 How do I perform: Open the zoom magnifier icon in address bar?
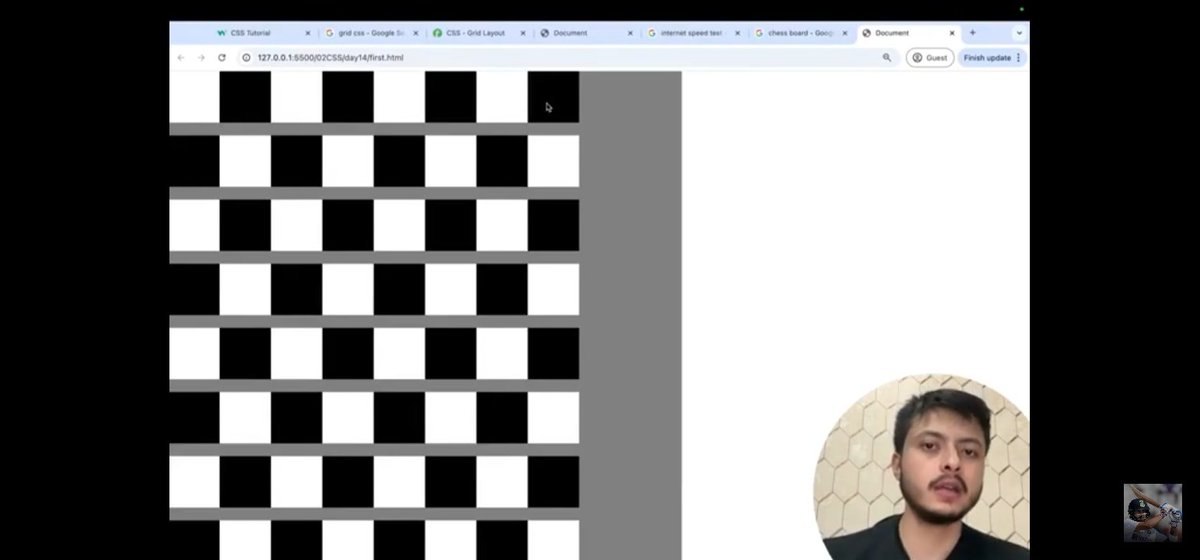tap(887, 58)
